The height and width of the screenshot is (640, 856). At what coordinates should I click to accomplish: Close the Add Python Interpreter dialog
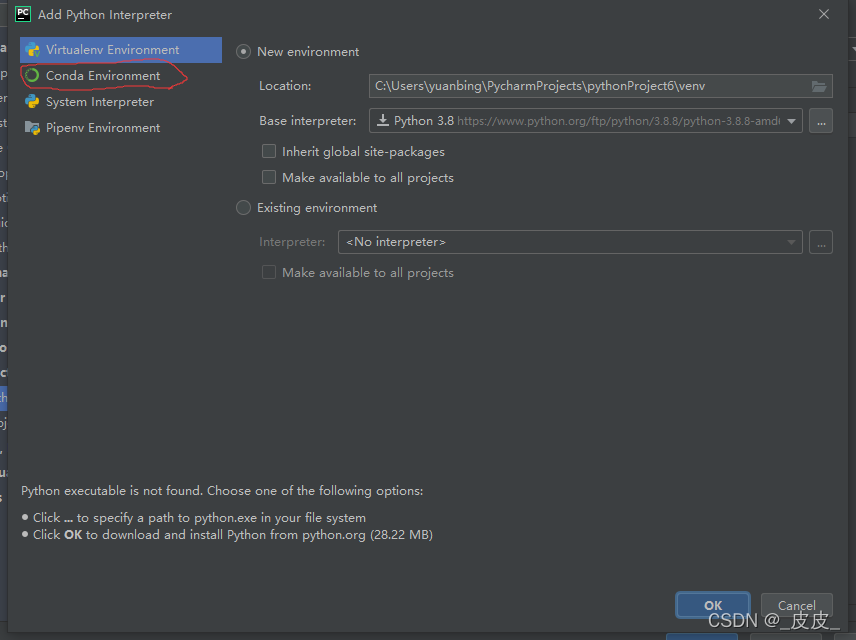coord(824,14)
